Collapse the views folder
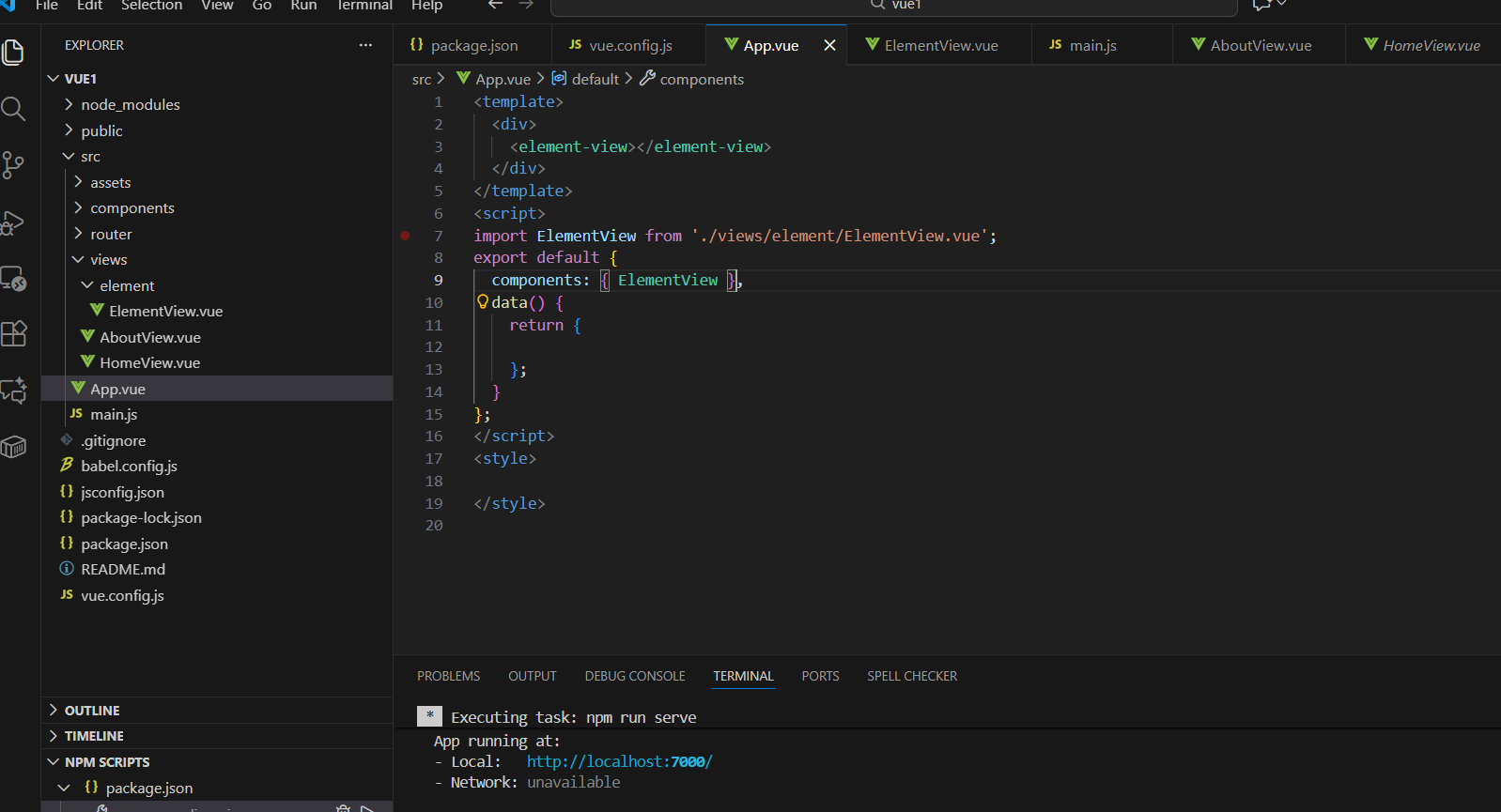Screen dimensions: 1501x812 pos(78,259)
